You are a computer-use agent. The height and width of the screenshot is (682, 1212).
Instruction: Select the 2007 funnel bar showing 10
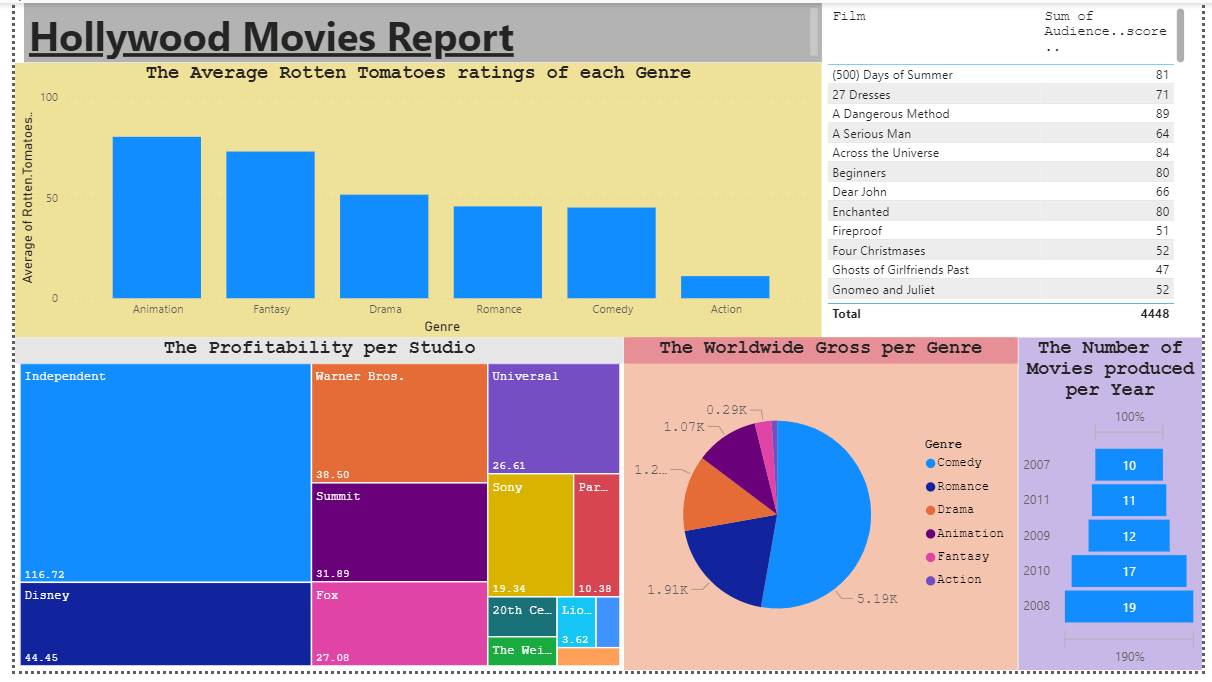pos(1129,464)
